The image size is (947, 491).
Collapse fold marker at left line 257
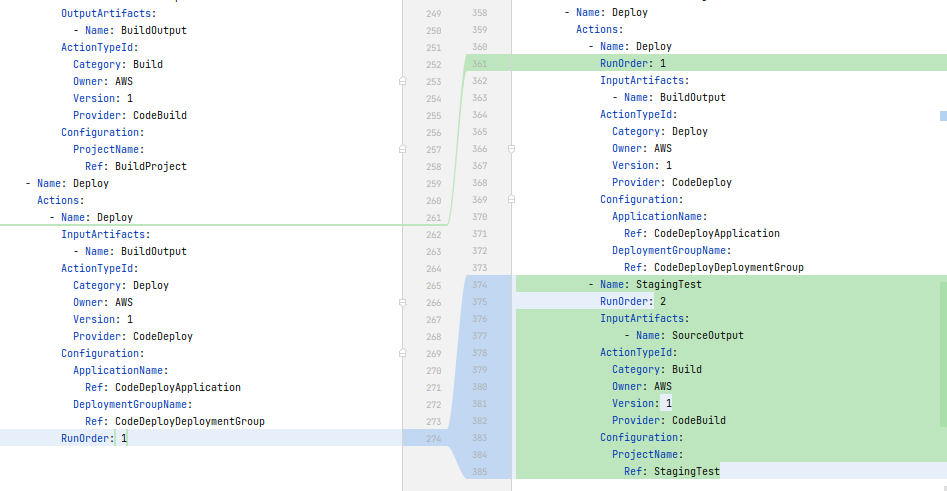[x=403, y=149]
